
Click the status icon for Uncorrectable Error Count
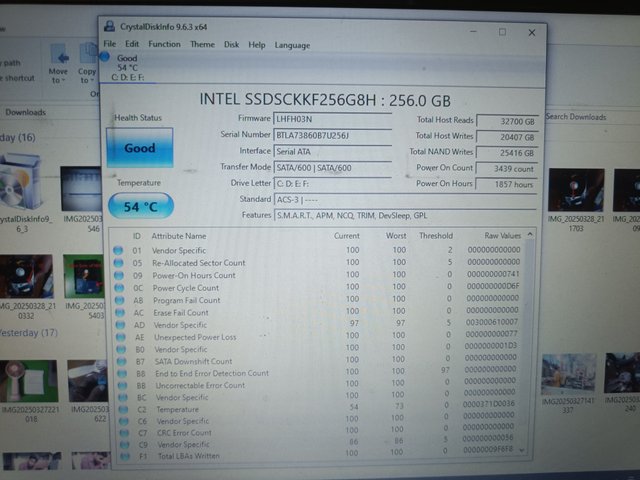122,385
